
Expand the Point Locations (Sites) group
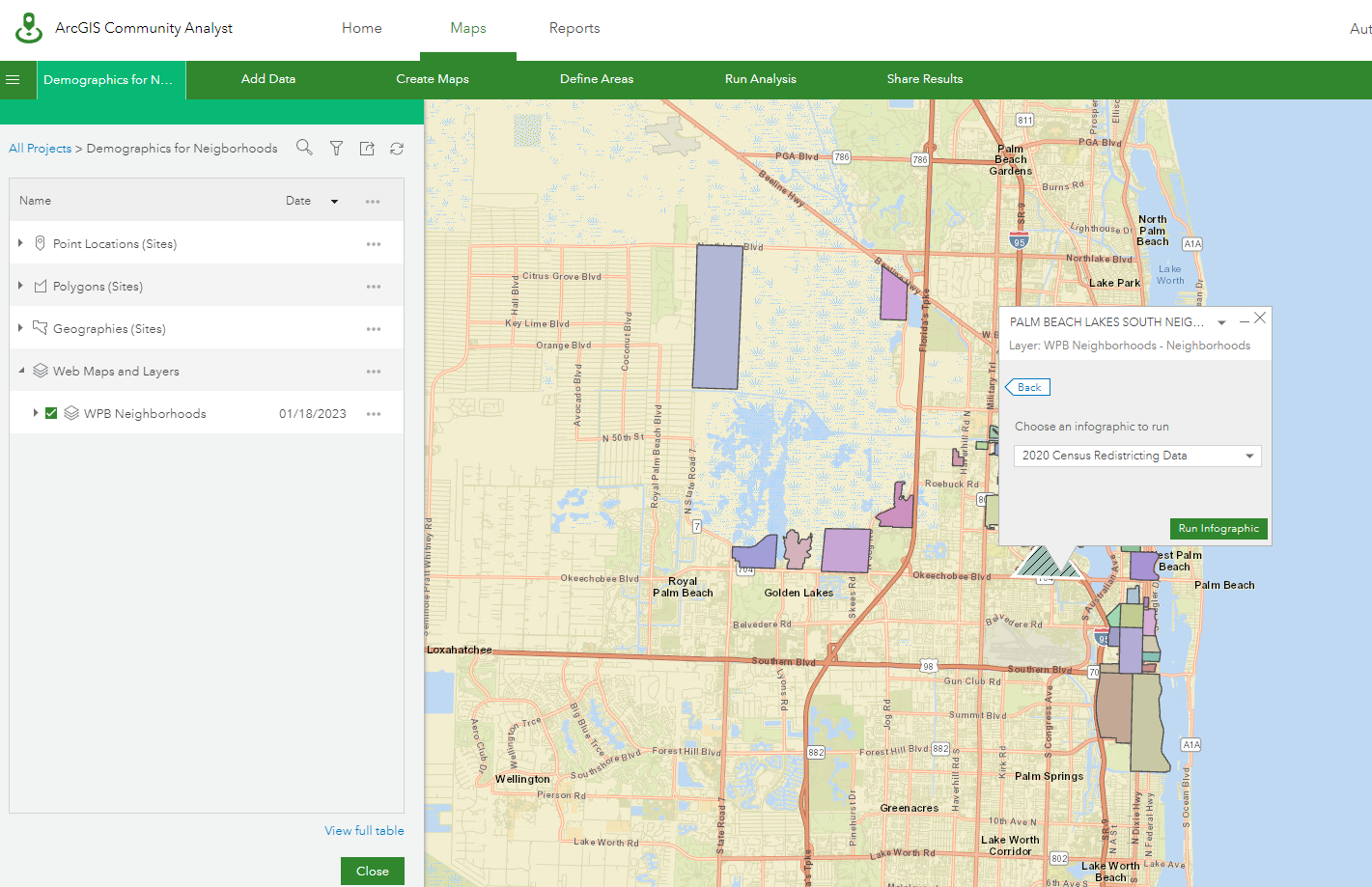click(x=20, y=243)
